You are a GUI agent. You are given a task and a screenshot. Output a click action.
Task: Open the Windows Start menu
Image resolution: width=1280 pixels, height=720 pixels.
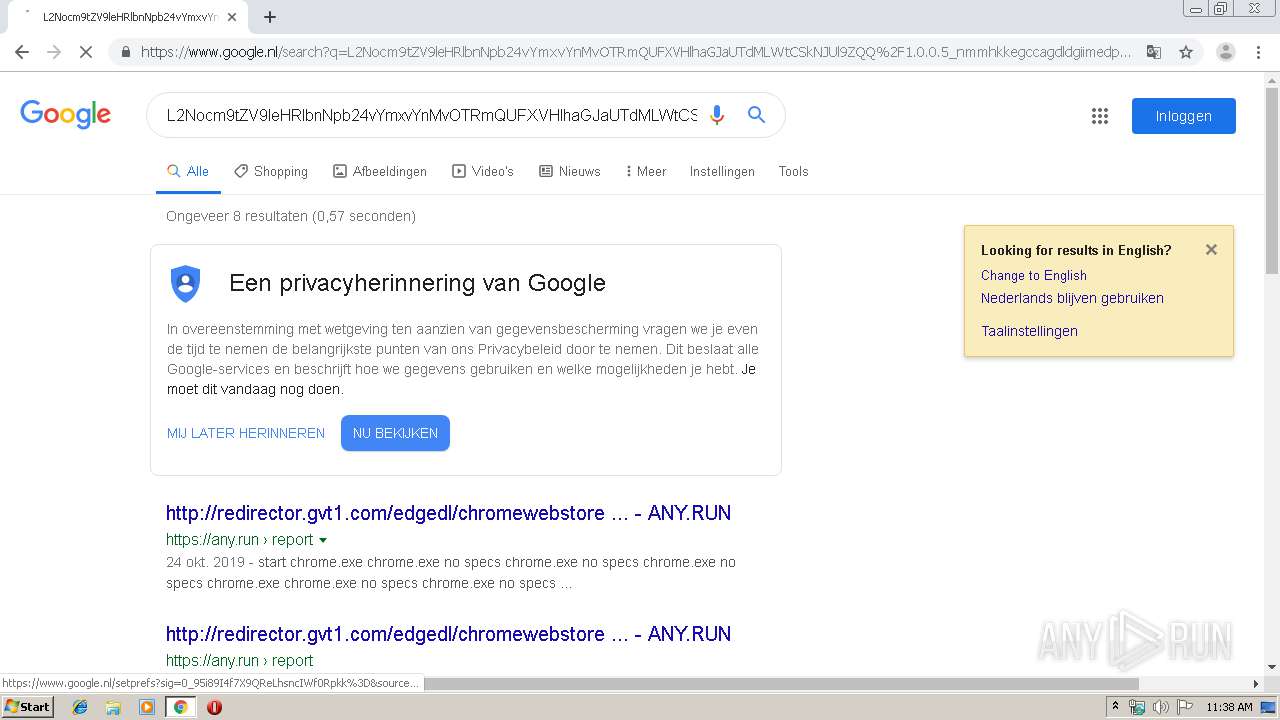click(x=27, y=707)
